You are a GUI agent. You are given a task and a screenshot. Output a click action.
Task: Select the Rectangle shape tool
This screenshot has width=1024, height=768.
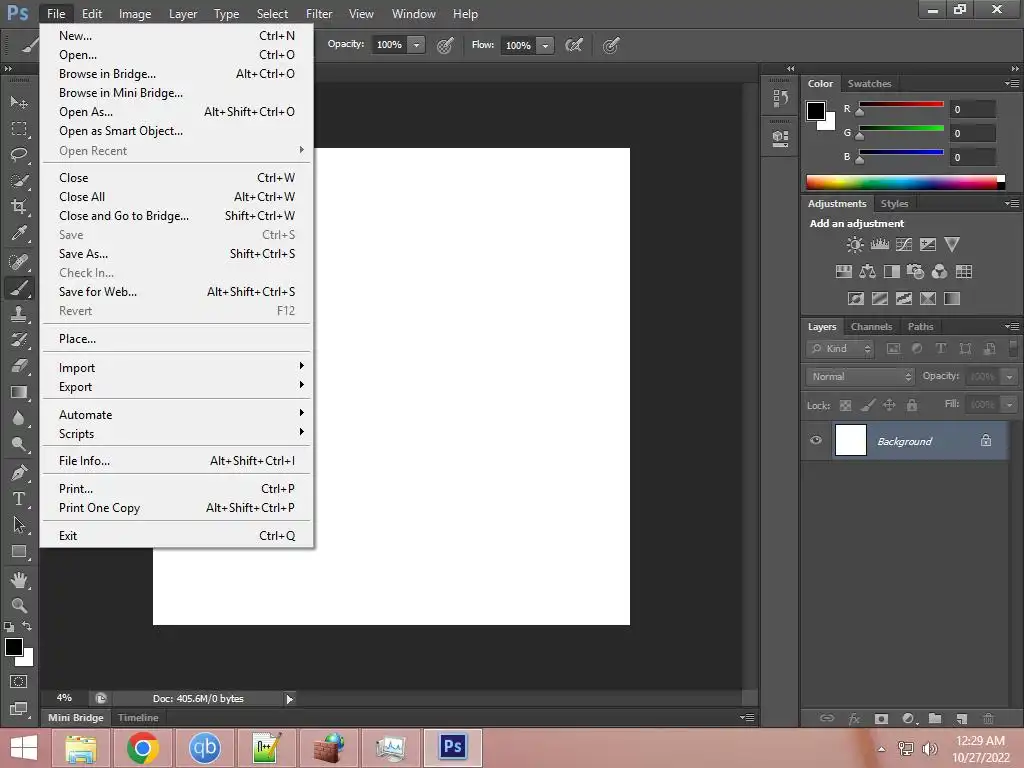point(18,552)
